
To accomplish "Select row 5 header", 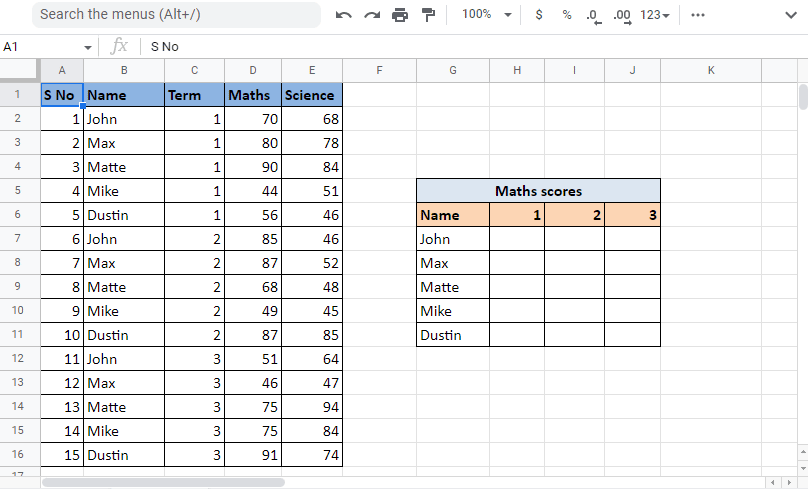I will coord(19,191).
